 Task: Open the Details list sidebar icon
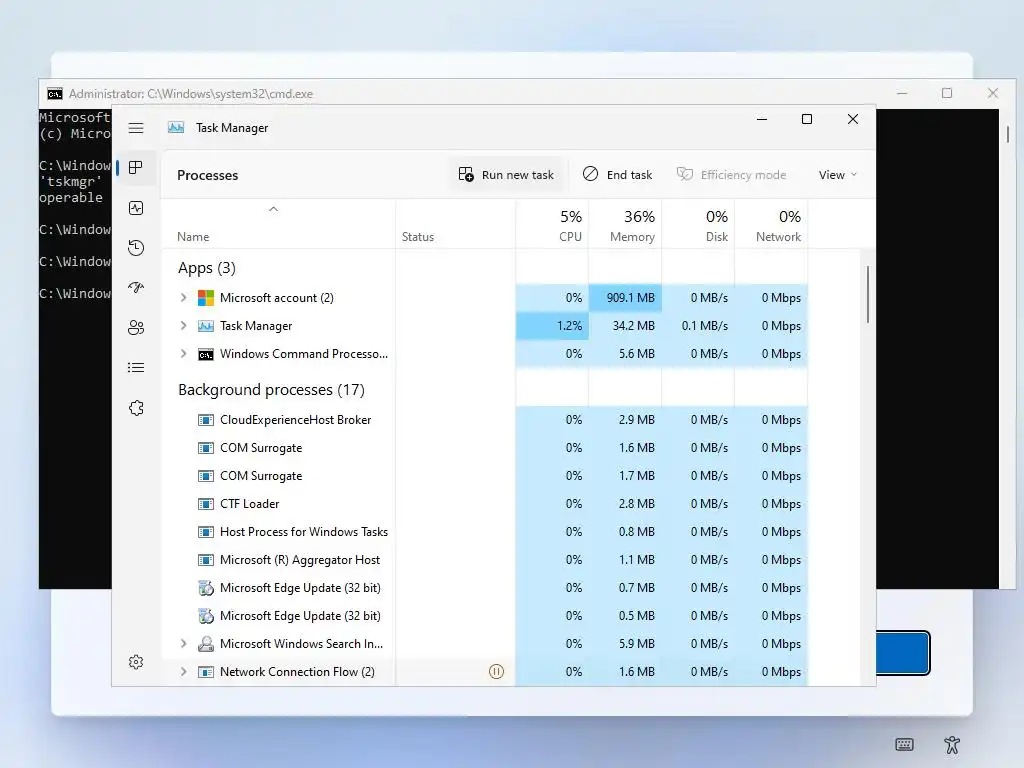click(136, 368)
